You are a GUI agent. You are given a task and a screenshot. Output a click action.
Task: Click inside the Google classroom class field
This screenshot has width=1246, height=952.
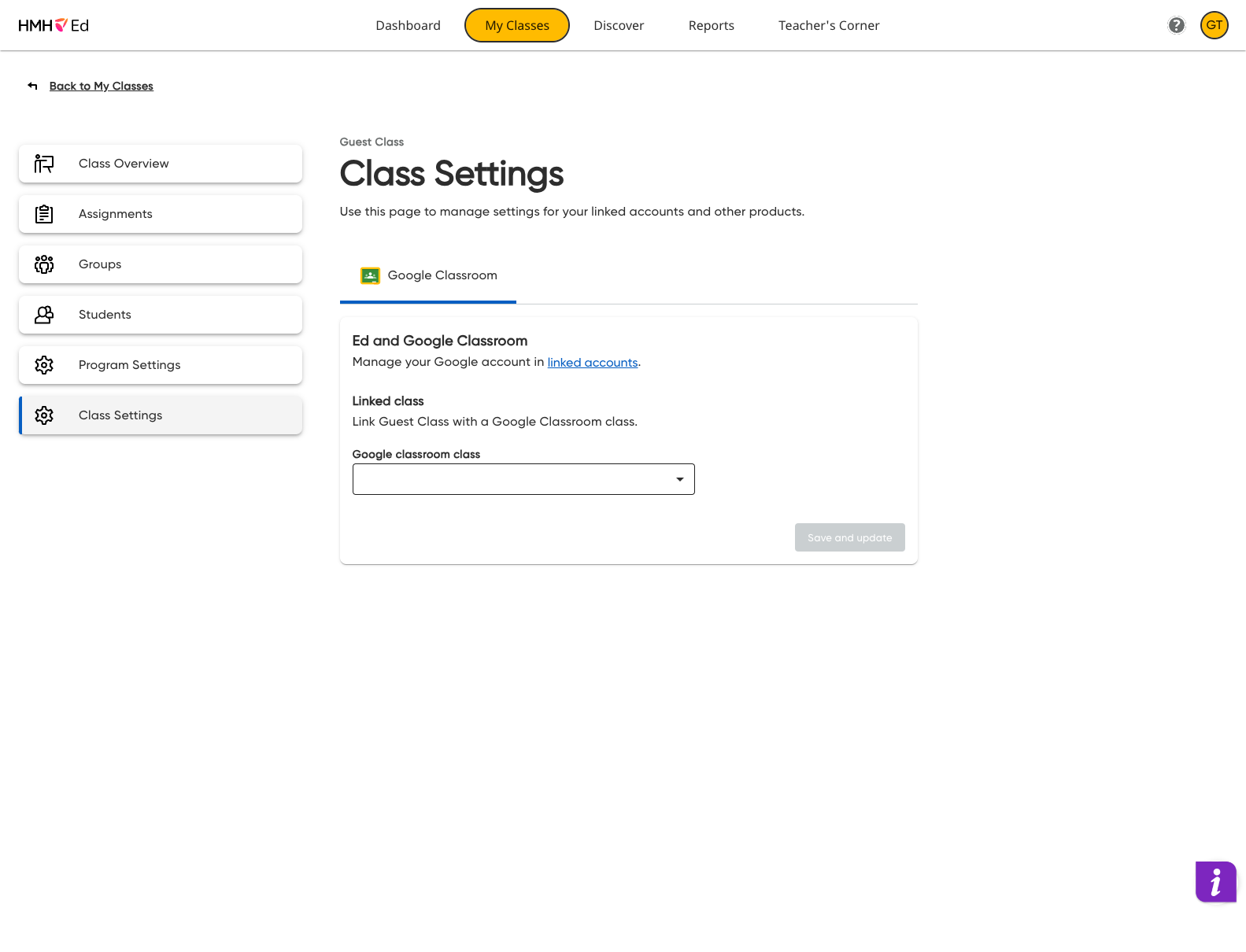click(523, 479)
